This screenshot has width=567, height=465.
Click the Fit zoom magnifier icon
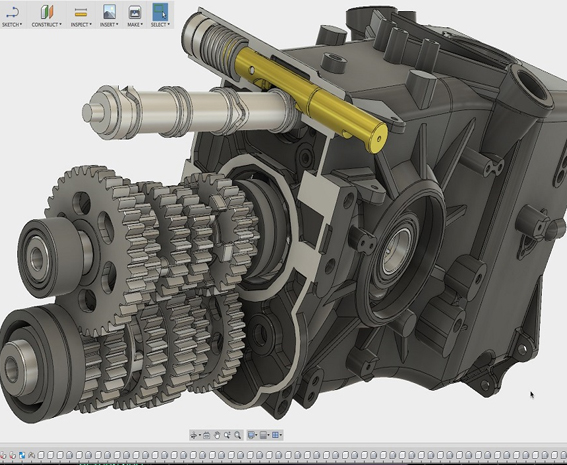click(x=237, y=435)
